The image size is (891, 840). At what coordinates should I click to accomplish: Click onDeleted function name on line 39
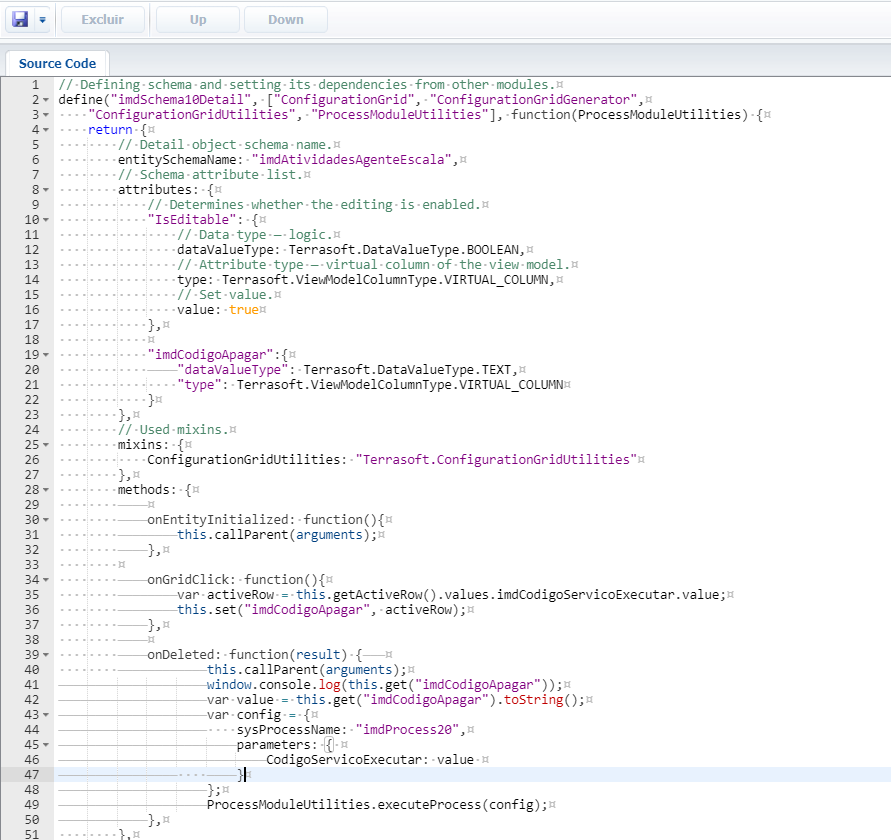[181, 655]
